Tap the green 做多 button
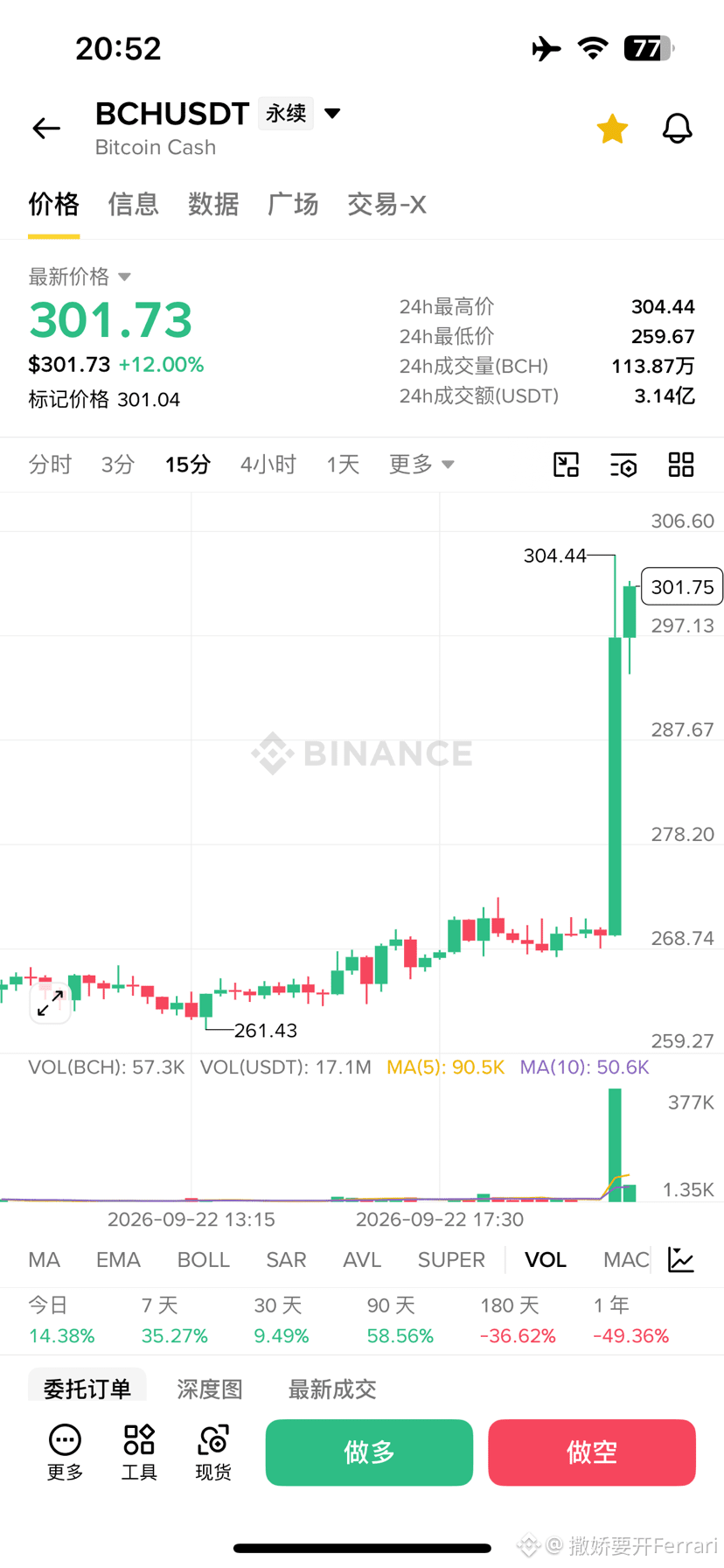The height and width of the screenshot is (1568, 724). coord(369,1452)
